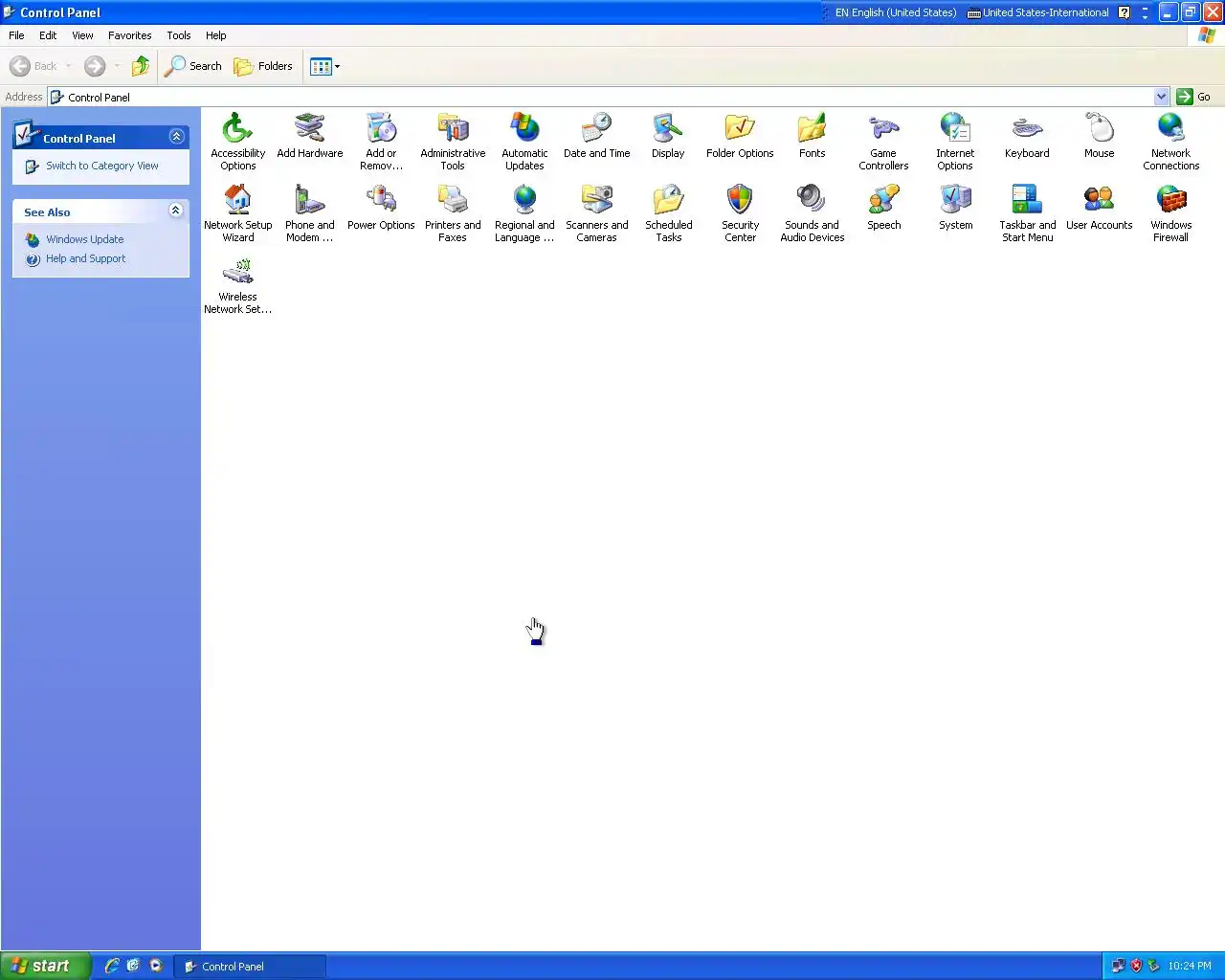Open Phone and Modem options
Viewport: 1225px width, 980px height.
coord(309,212)
